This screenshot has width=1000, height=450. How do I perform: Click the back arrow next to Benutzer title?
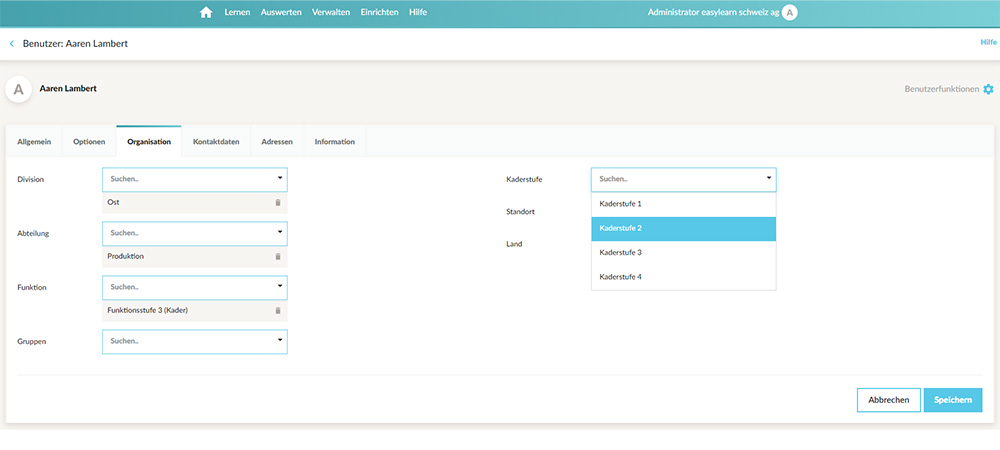coord(12,44)
